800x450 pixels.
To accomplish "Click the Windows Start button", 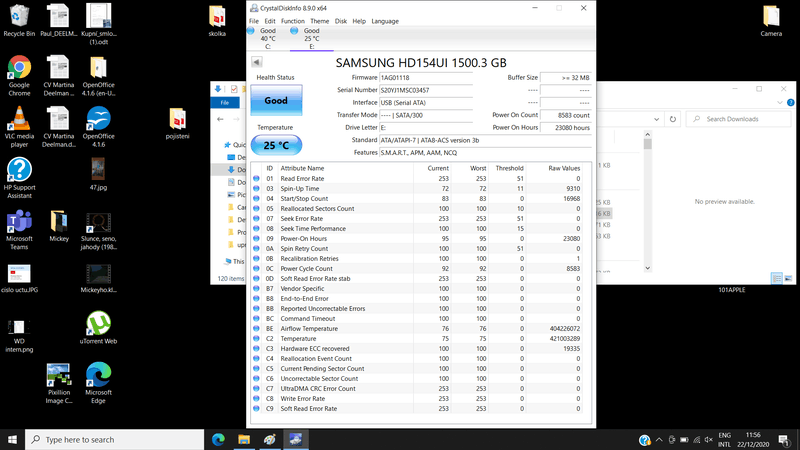I will pos(12,440).
